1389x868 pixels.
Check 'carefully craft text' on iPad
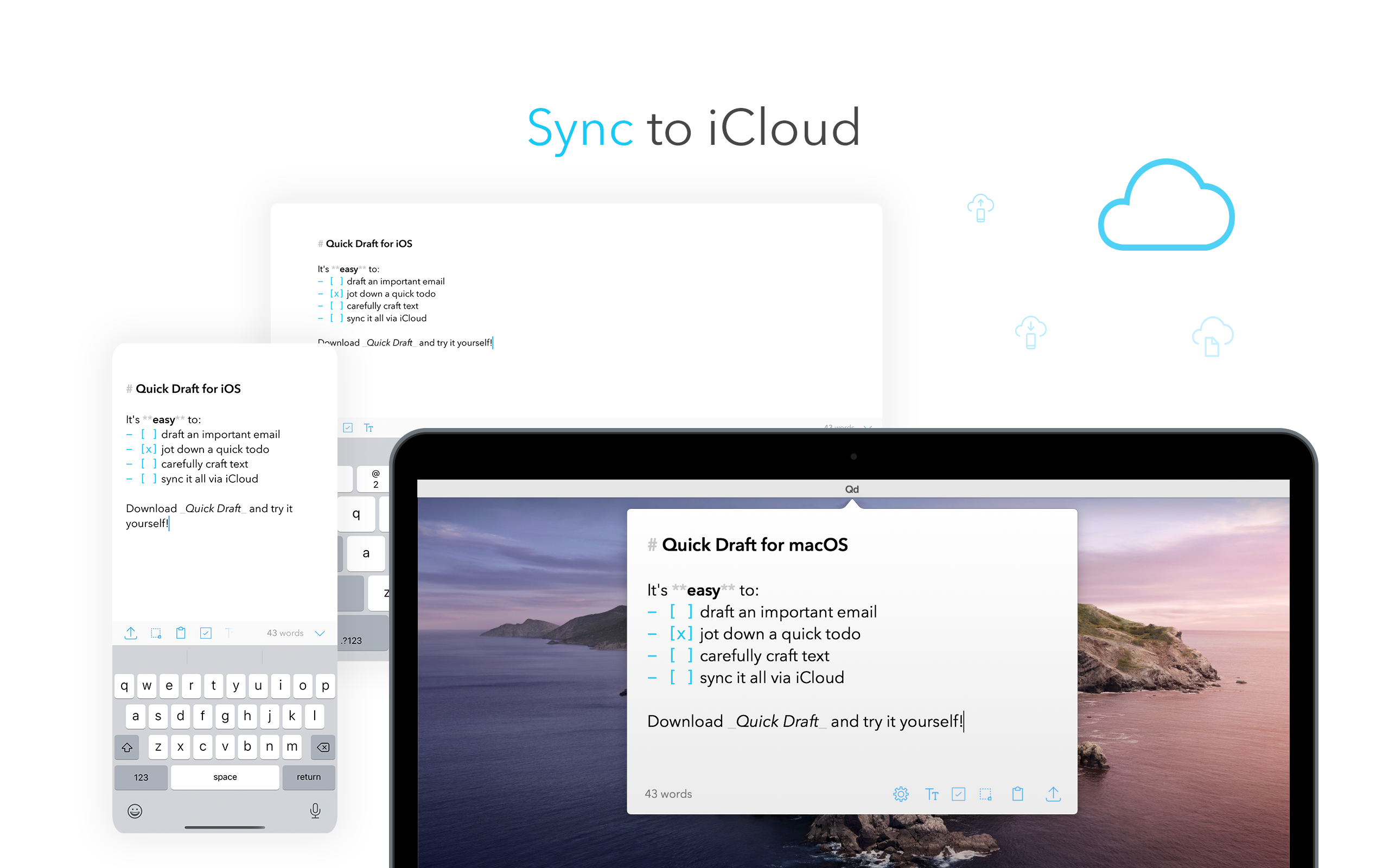337,306
